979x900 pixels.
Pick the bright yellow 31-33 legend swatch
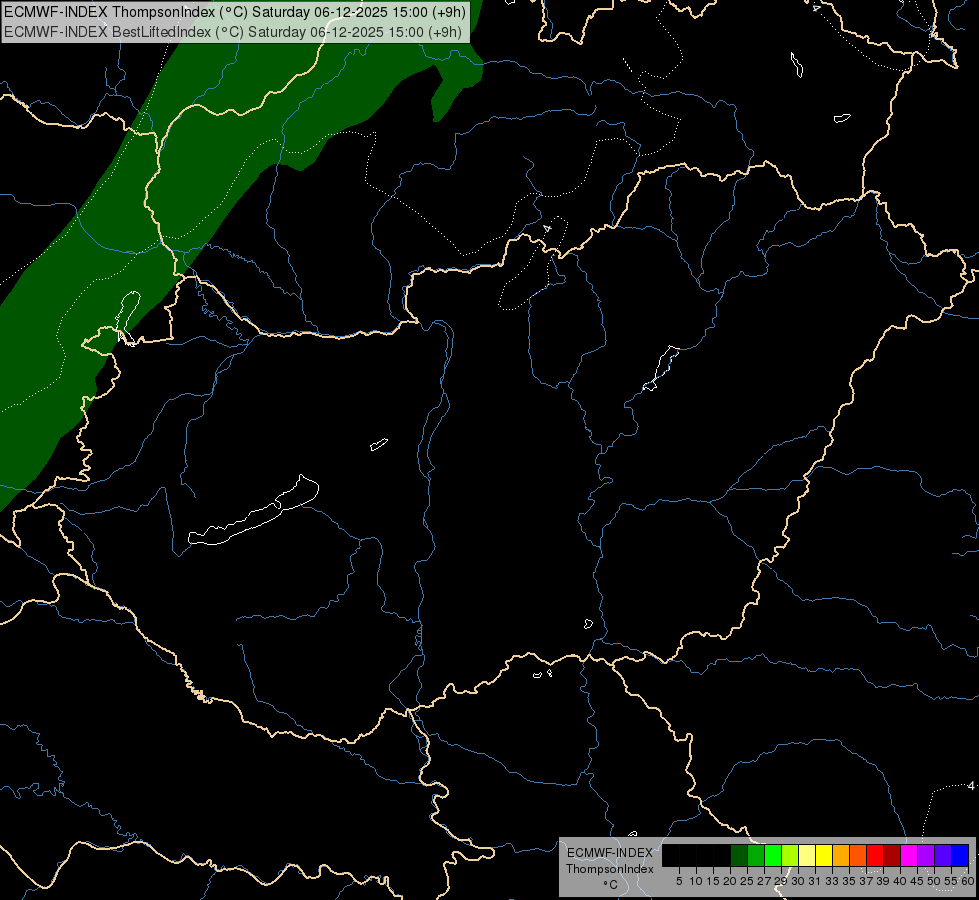click(x=824, y=855)
